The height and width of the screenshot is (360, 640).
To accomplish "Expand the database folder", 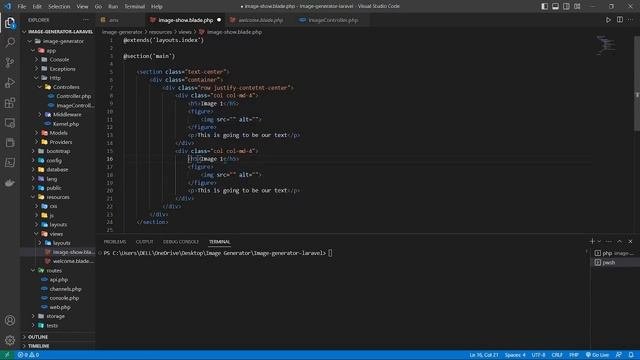I will [x=57, y=169].
